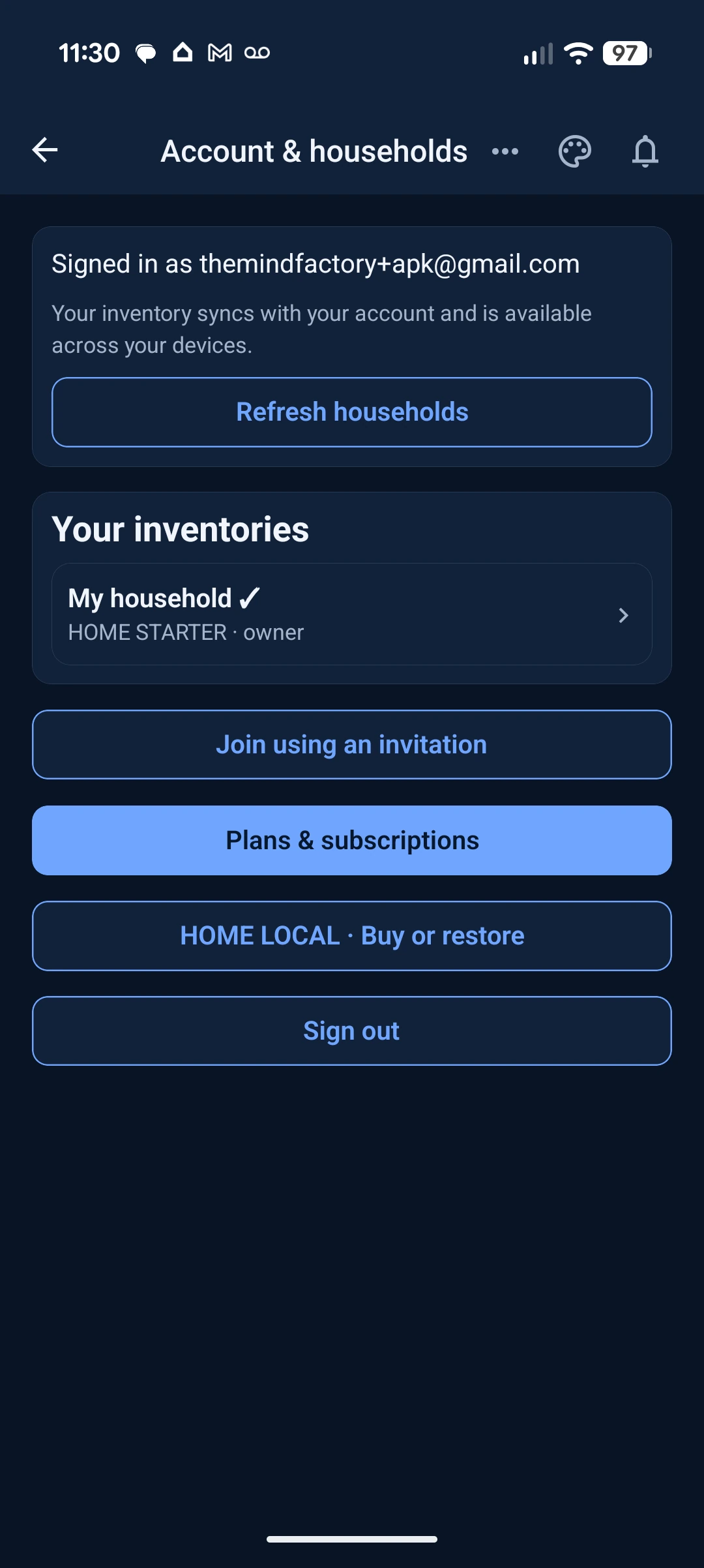Tap HOME LOCAL Buy or restore
This screenshot has width=704, height=1568.
[352, 936]
